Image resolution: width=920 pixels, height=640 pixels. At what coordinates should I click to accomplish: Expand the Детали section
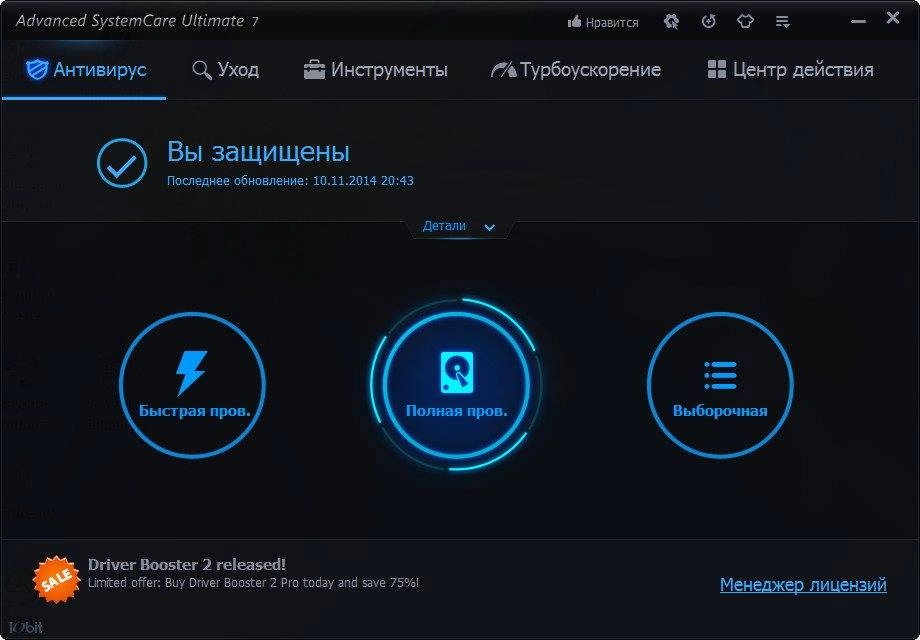pyautogui.click(x=458, y=226)
